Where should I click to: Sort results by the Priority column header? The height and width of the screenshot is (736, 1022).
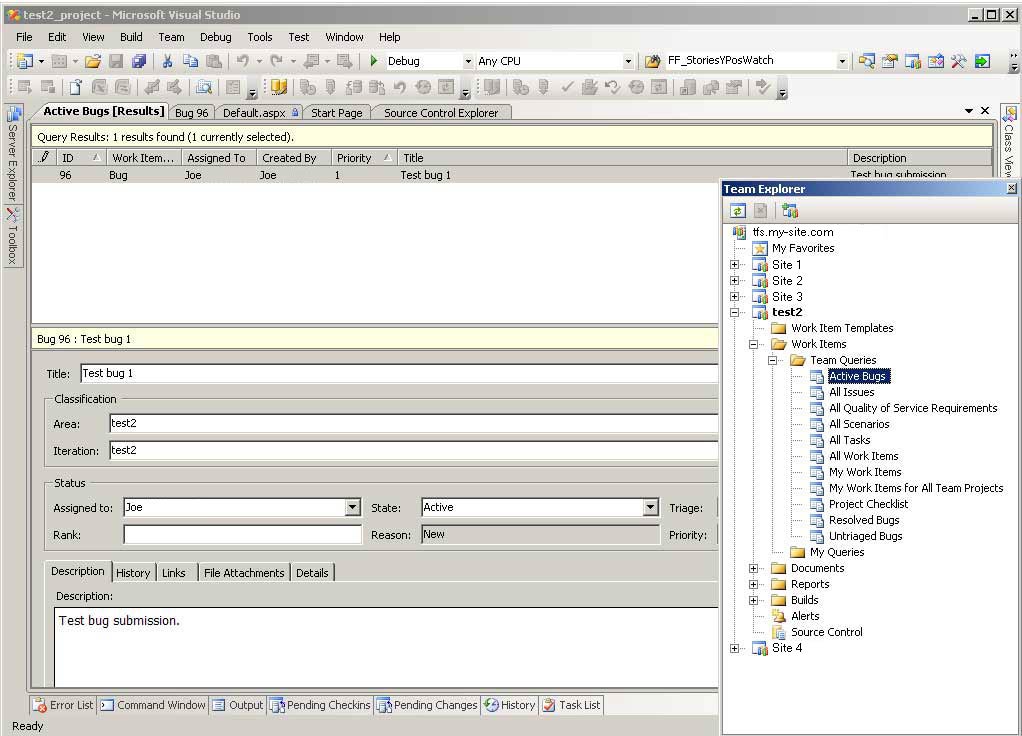pos(364,158)
